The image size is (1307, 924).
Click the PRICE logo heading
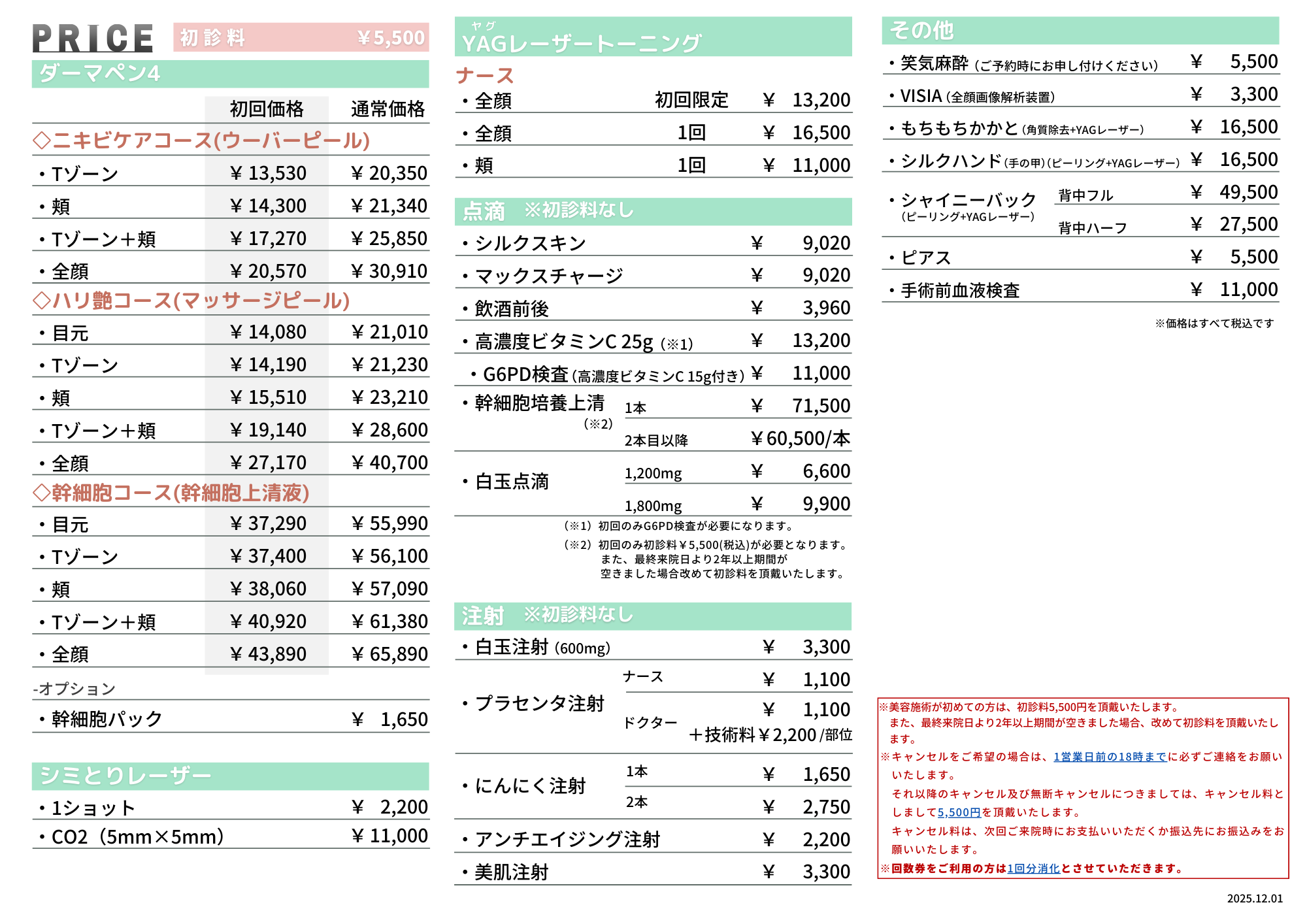coord(93,38)
